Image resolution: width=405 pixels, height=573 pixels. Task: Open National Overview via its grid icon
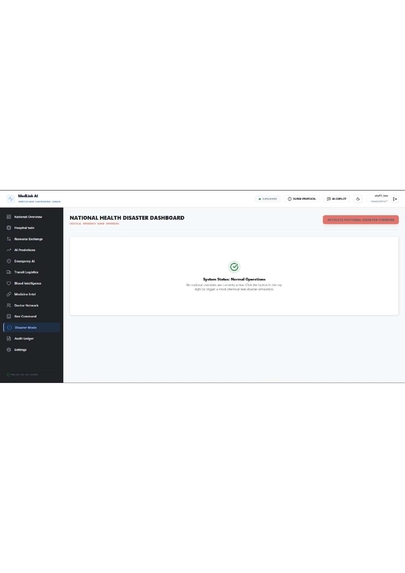pyautogui.click(x=9, y=217)
